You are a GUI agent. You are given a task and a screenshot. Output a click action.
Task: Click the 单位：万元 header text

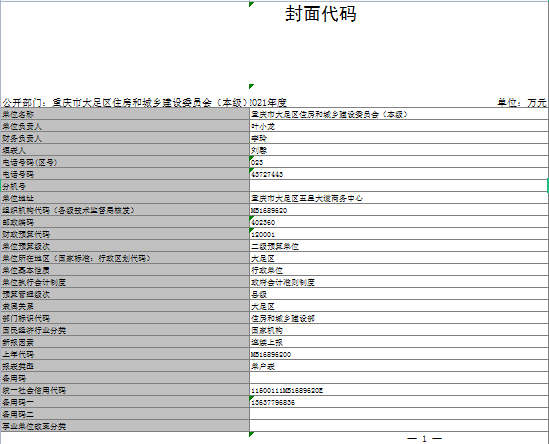pyautogui.click(x=522, y=103)
